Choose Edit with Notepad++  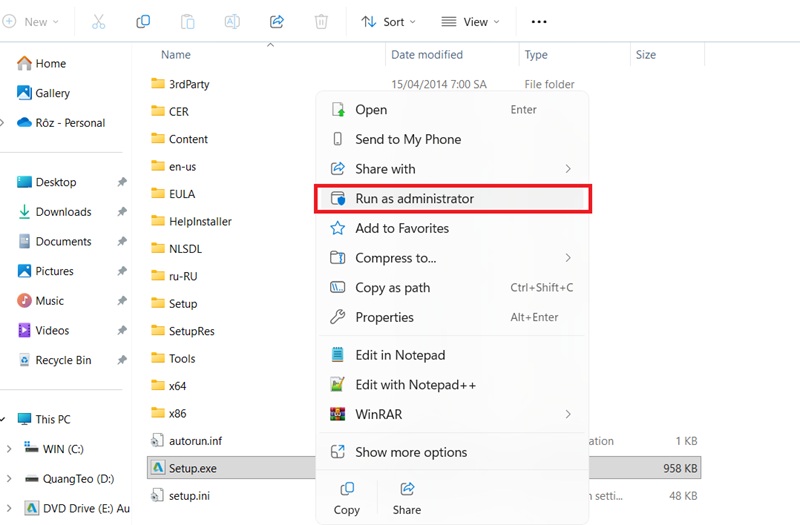[451, 384]
